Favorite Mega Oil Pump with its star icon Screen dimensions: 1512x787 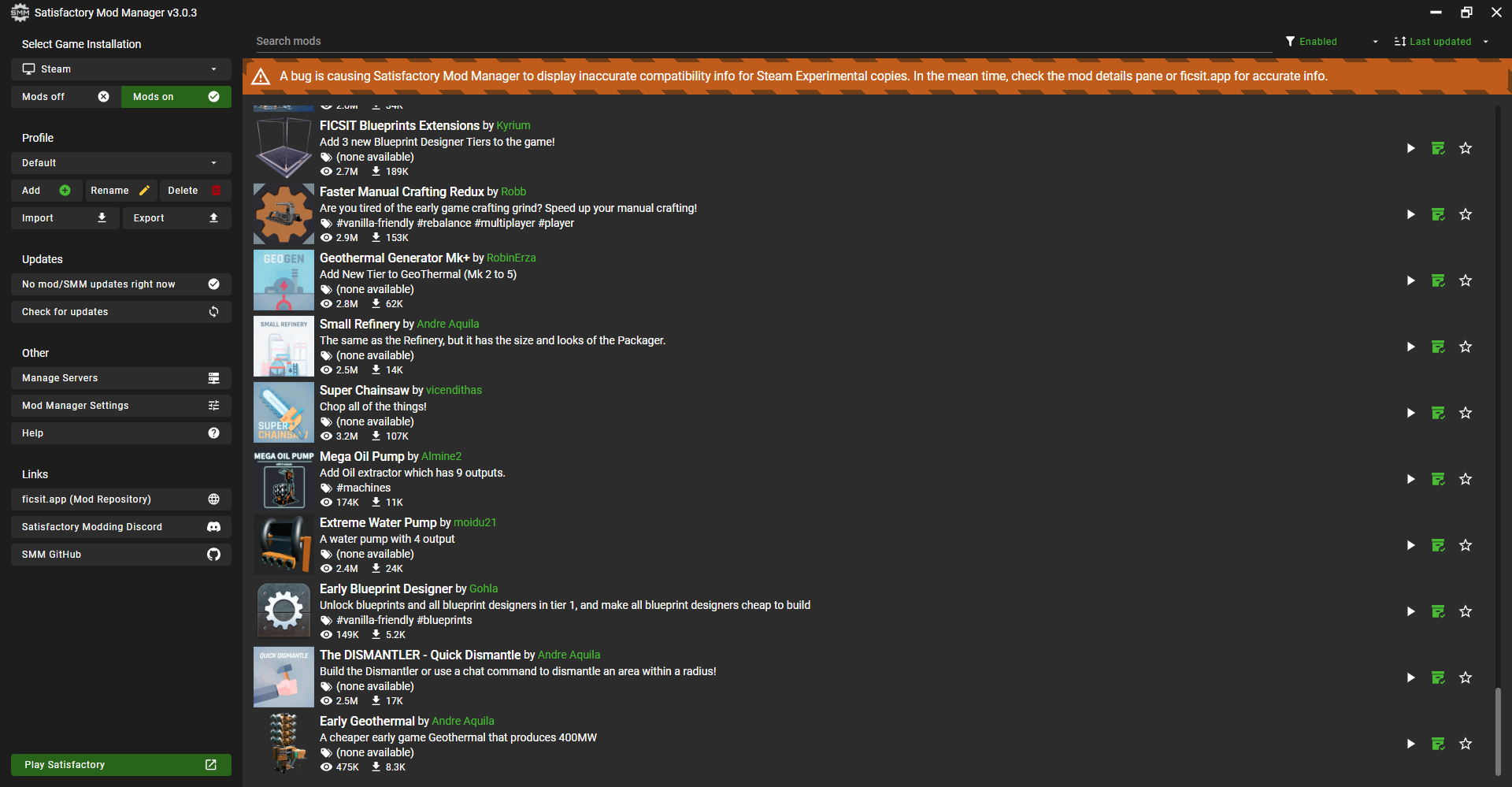coord(1466,479)
